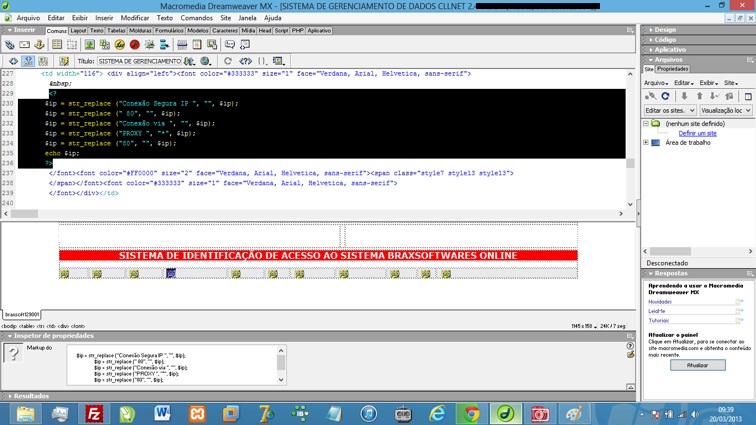Viewport: 756px width, 425px height.
Task: Switch to Show Code View
Action: tap(13, 61)
